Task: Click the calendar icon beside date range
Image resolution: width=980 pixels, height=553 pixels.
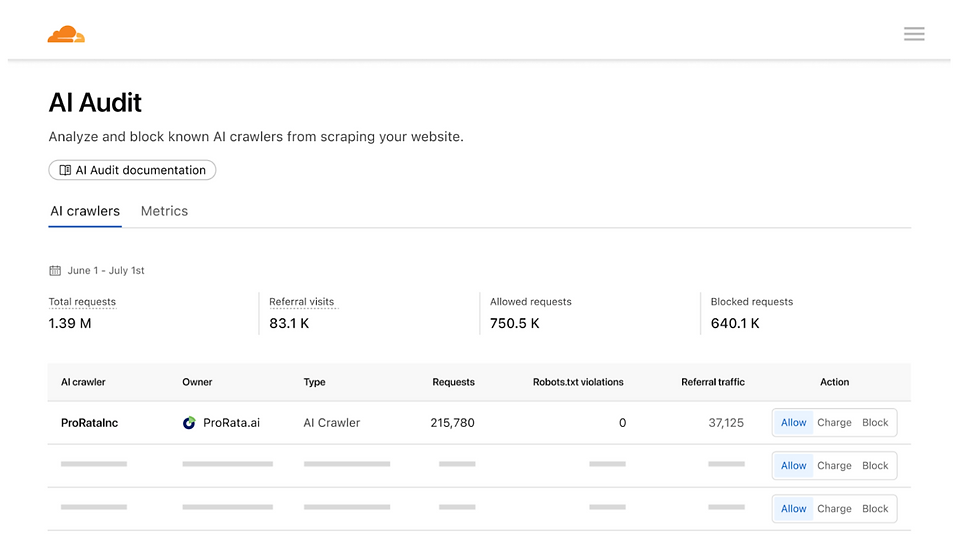Action: pos(55,271)
